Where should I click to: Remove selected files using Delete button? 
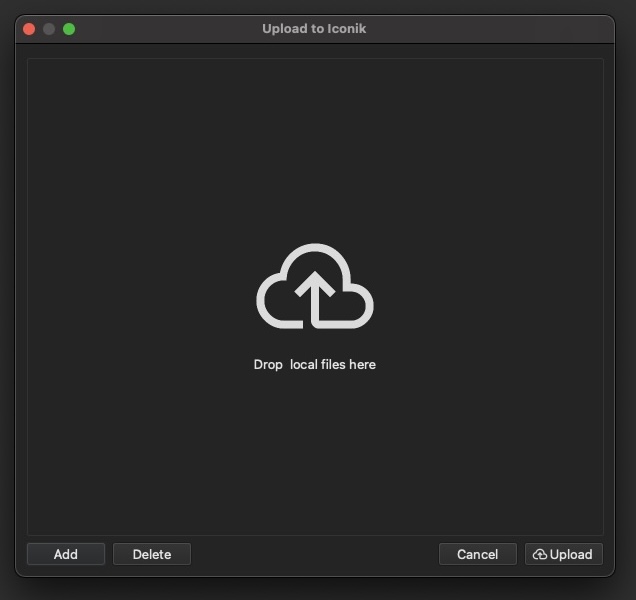(x=152, y=554)
